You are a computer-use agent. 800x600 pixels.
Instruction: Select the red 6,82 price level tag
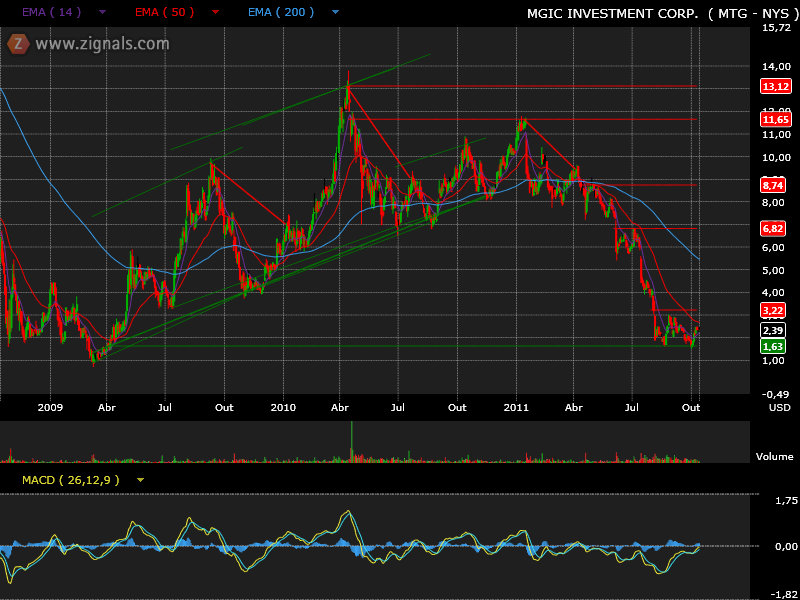(x=772, y=229)
